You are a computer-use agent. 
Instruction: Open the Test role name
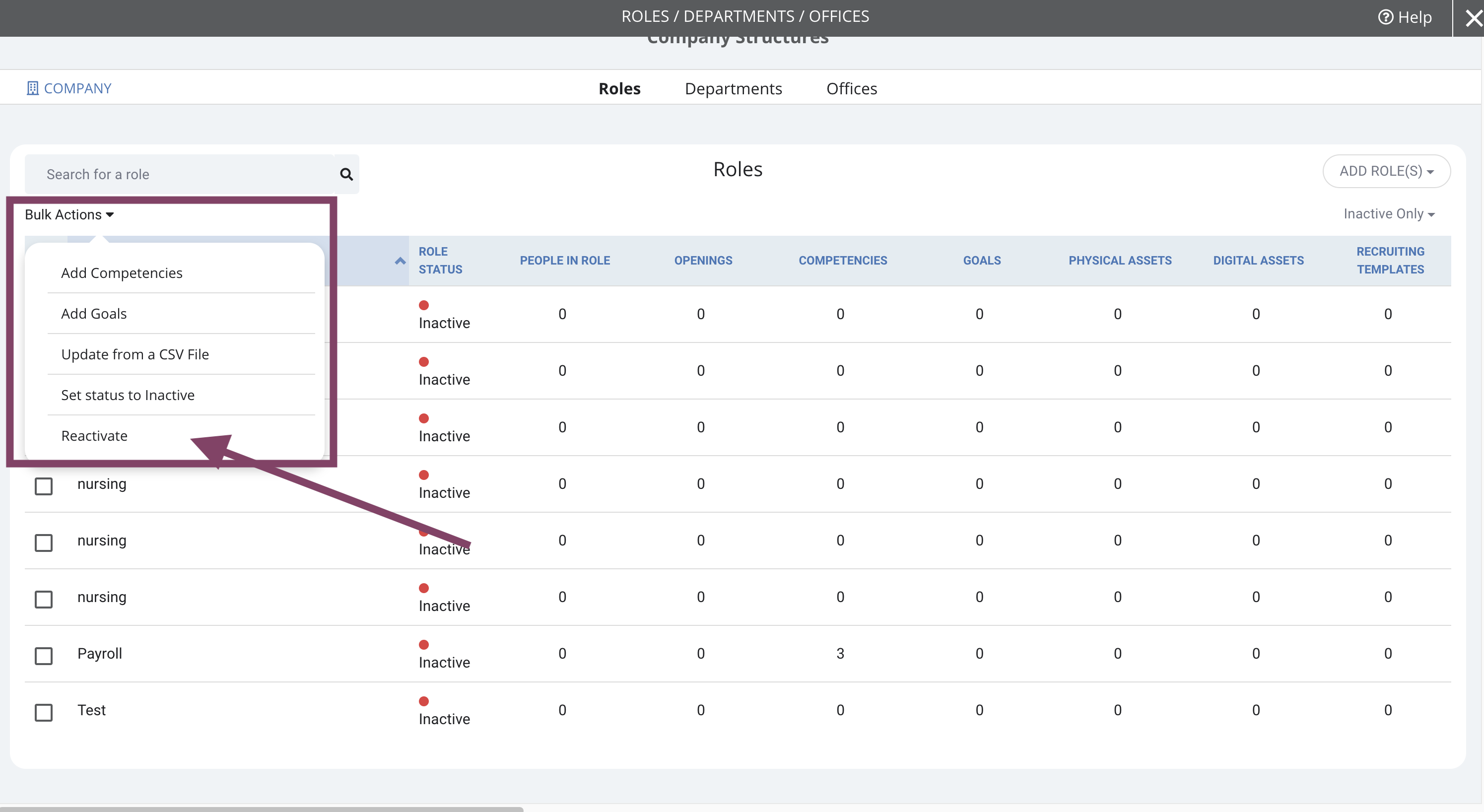92,710
